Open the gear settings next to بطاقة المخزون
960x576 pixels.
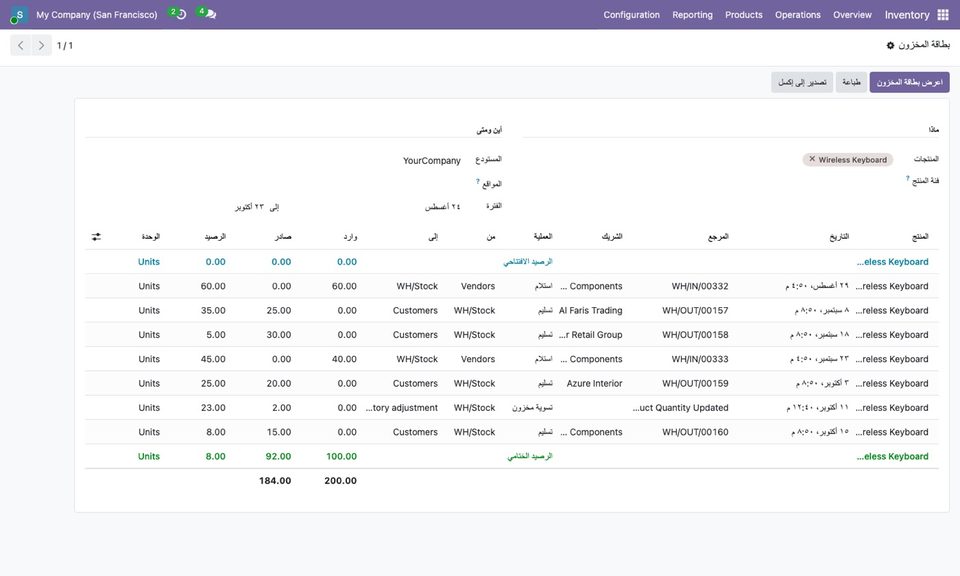pos(890,45)
